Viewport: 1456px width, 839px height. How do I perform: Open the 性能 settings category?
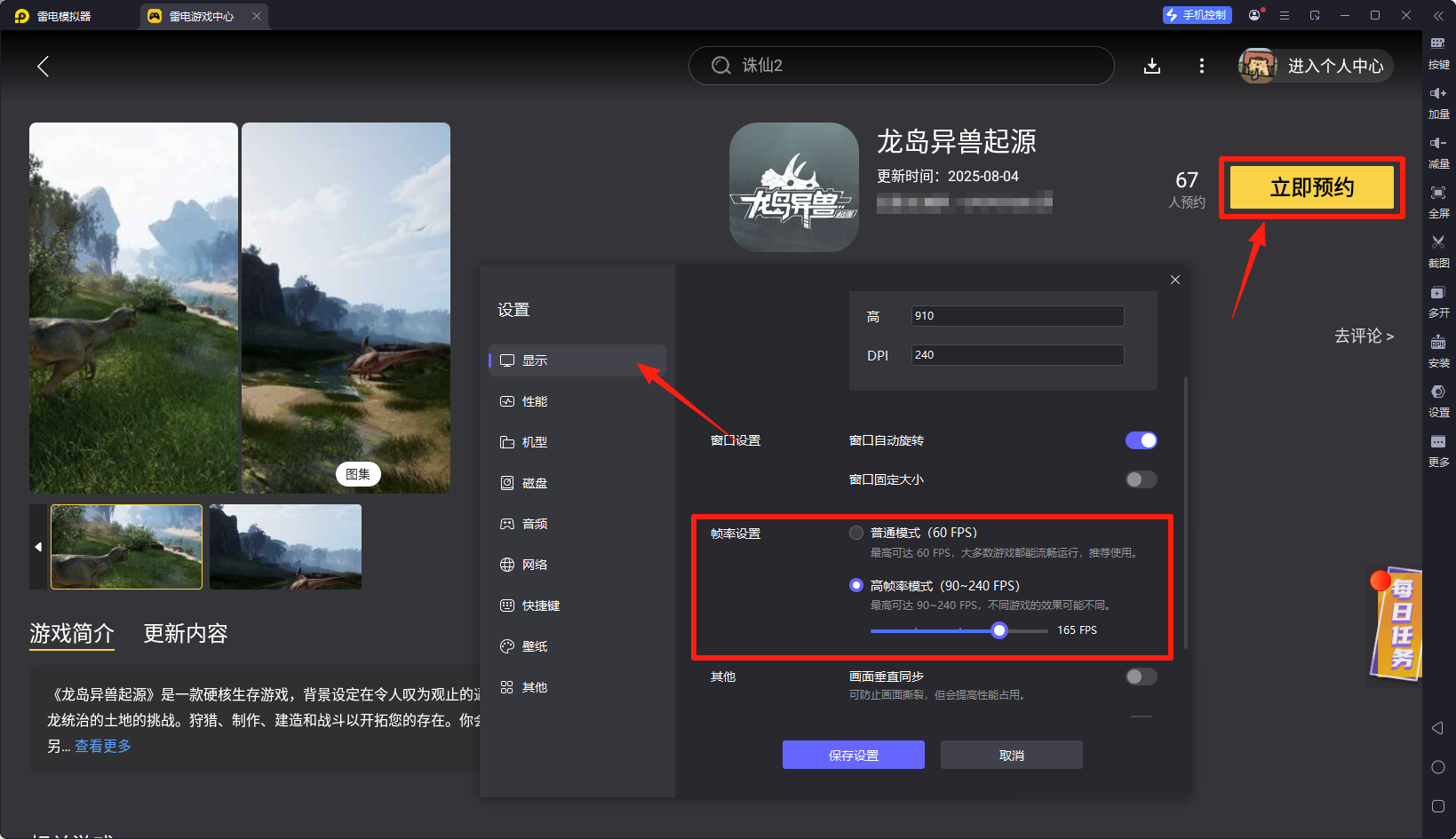tap(577, 401)
